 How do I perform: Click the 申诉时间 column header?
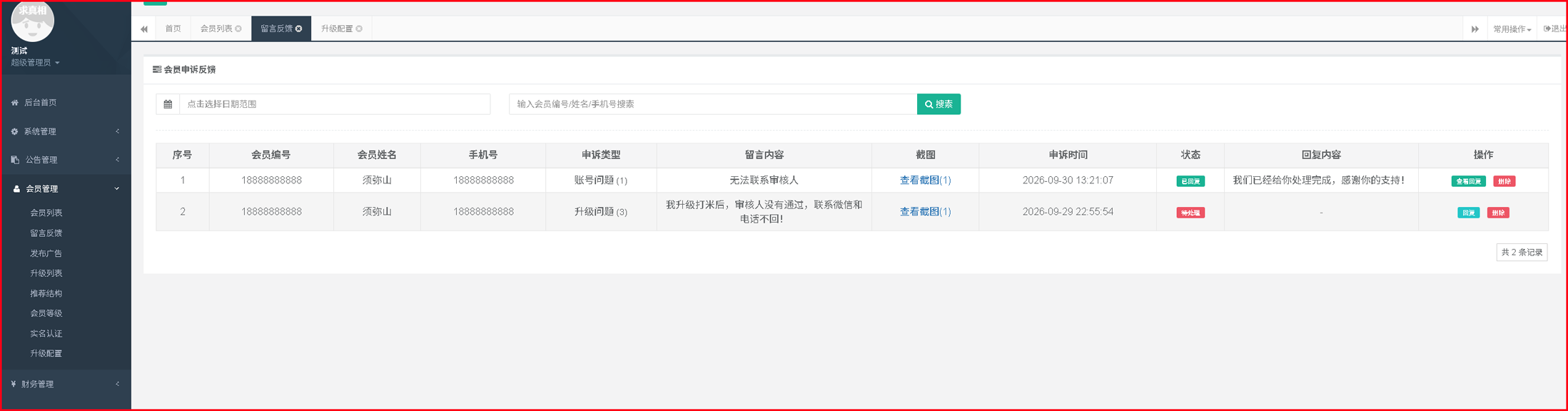pos(1068,155)
